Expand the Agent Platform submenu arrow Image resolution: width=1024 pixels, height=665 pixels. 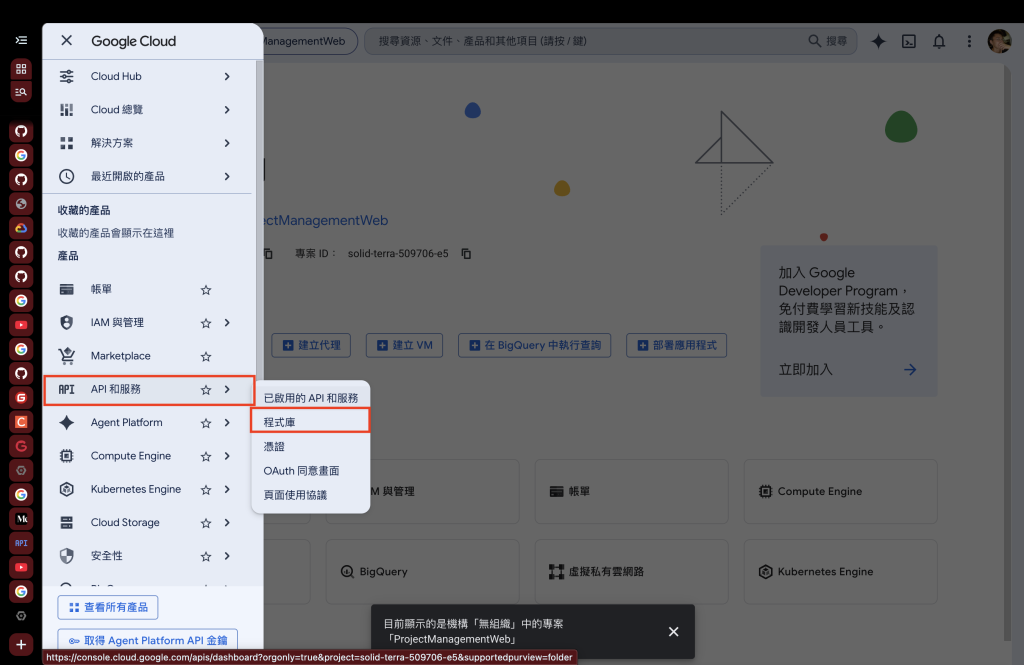pyautogui.click(x=227, y=423)
